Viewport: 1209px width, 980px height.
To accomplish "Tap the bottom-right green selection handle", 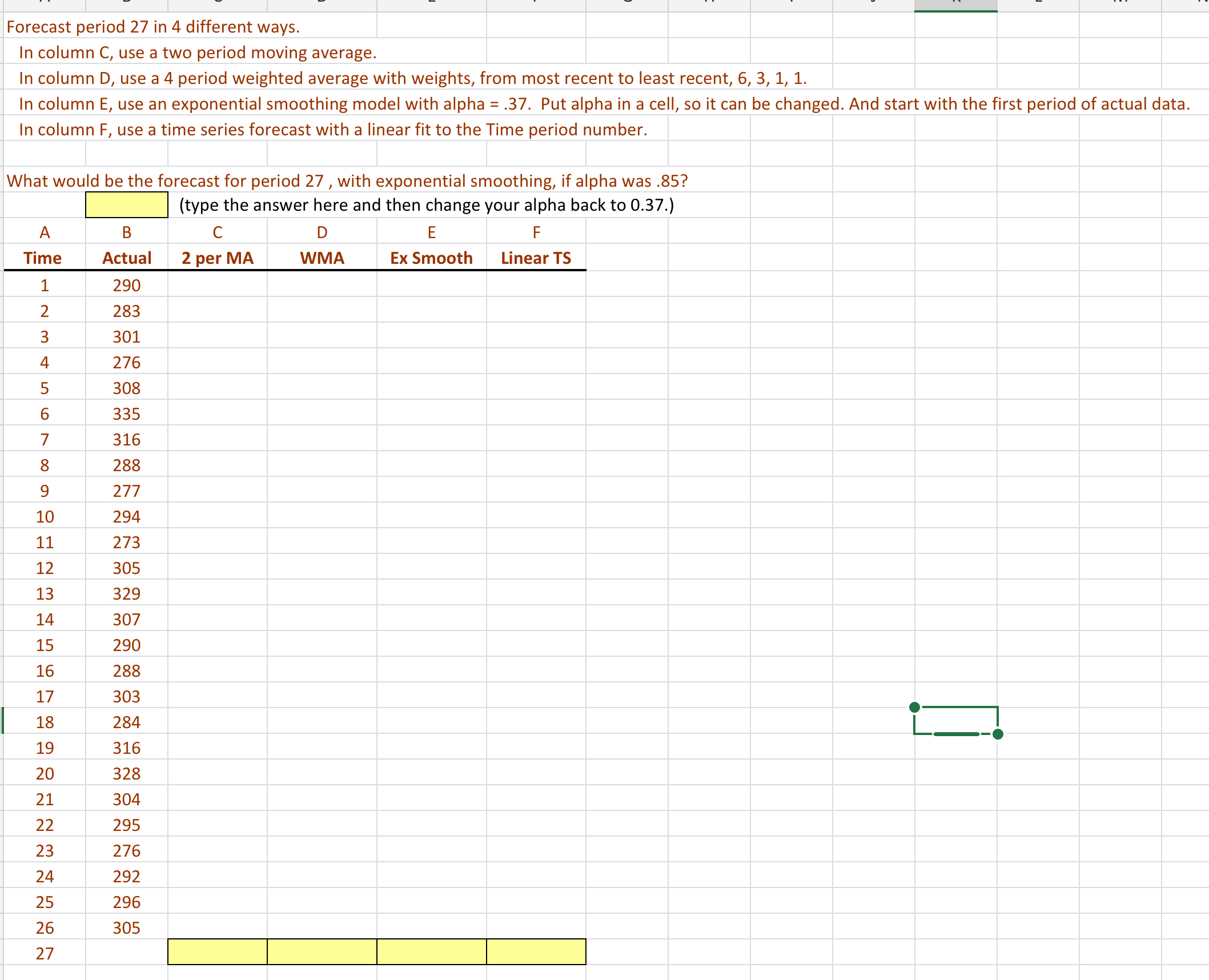I will click(998, 734).
